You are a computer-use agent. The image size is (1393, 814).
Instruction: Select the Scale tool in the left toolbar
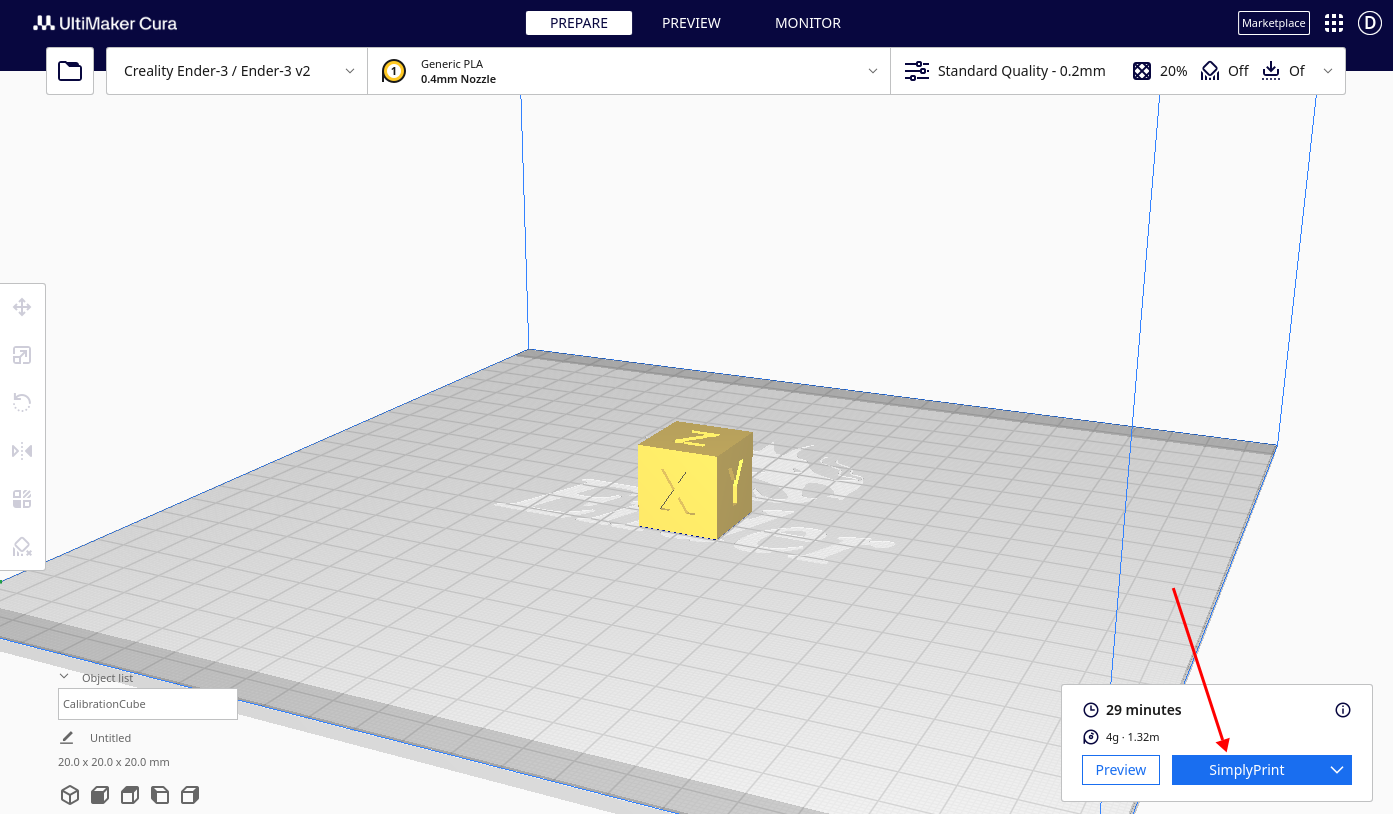coord(22,355)
